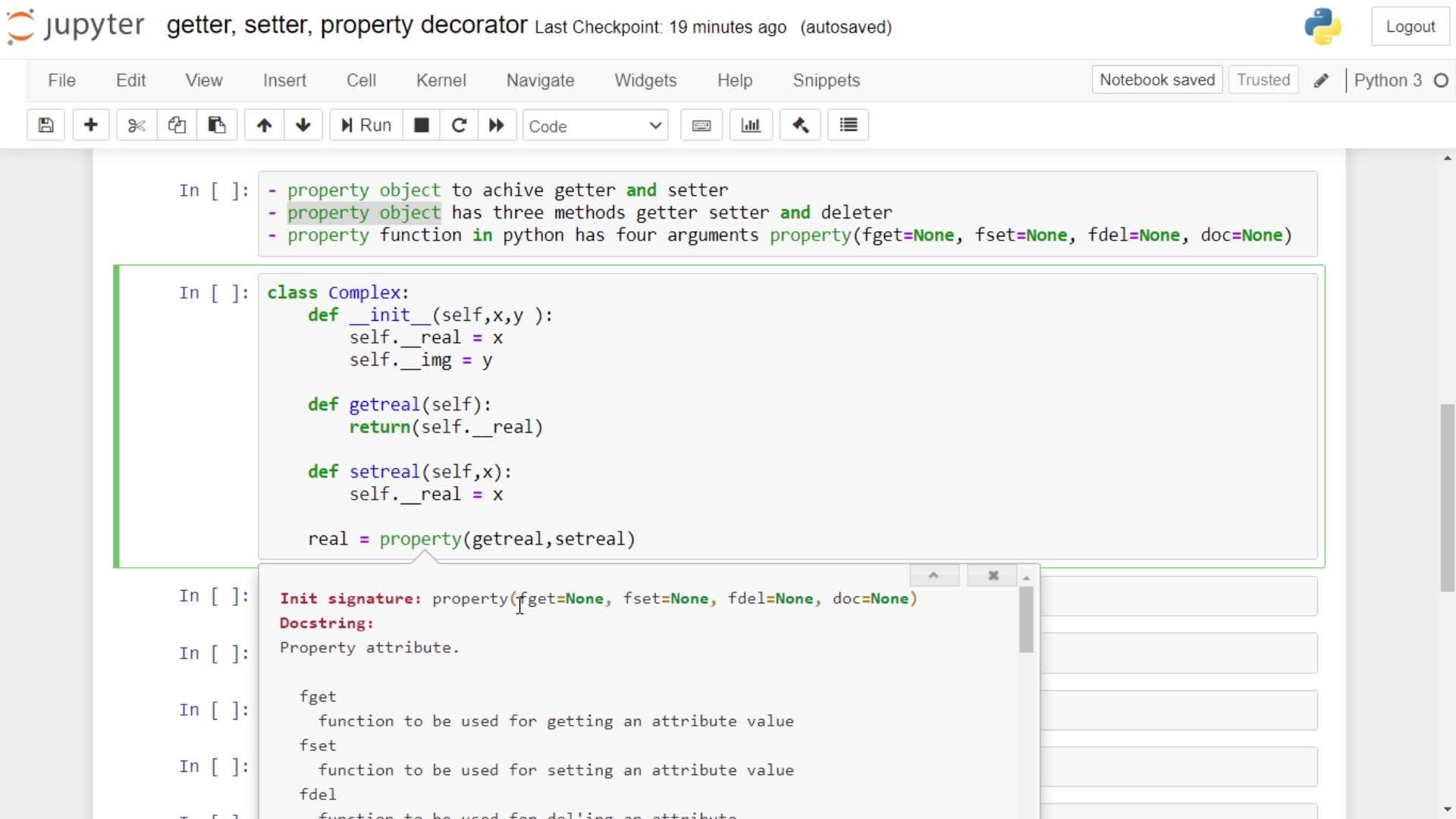This screenshot has width=1456, height=819.
Task: Open the Insert menu
Action: (284, 80)
